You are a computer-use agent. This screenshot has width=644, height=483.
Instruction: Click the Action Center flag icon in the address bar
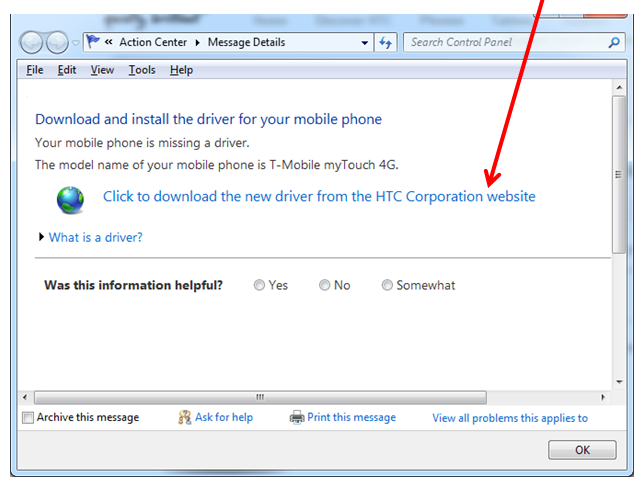pos(93,41)
